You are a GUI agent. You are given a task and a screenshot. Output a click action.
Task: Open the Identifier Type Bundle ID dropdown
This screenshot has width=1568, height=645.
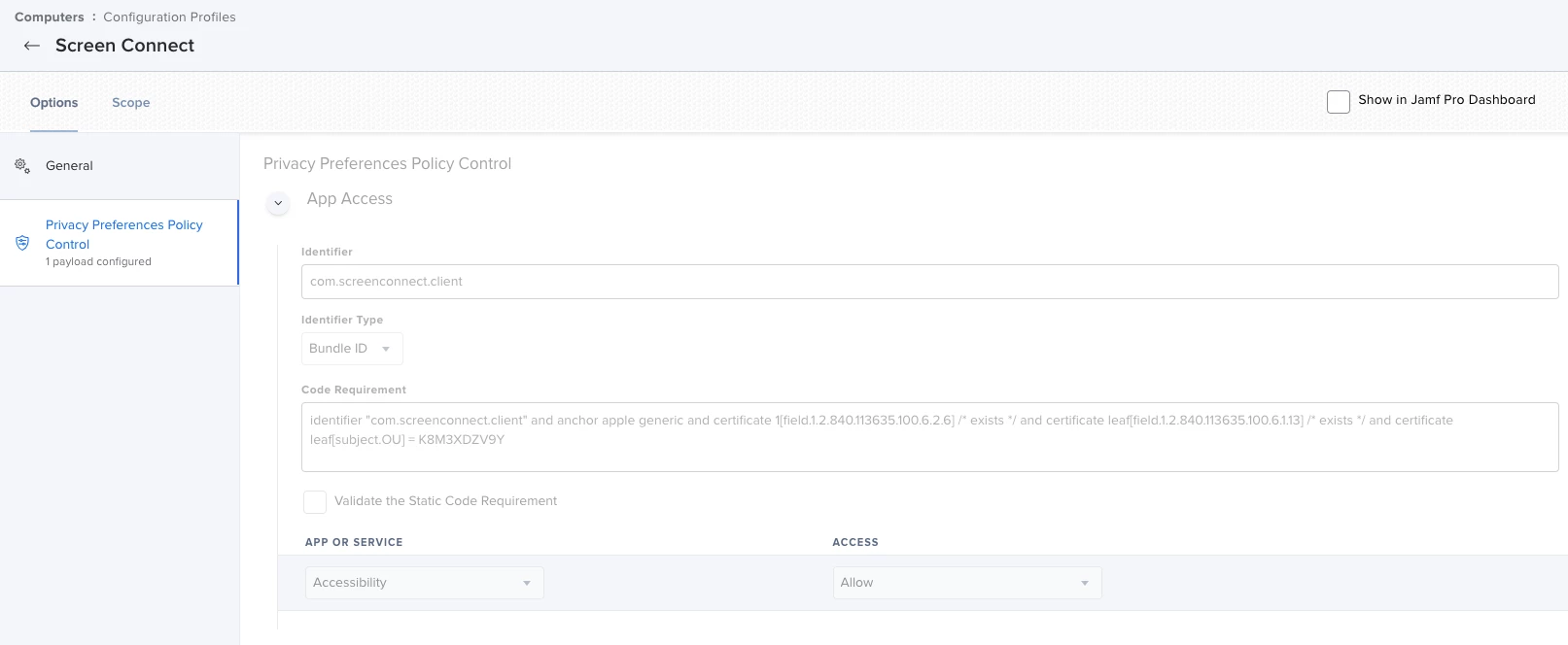(352, 349)
